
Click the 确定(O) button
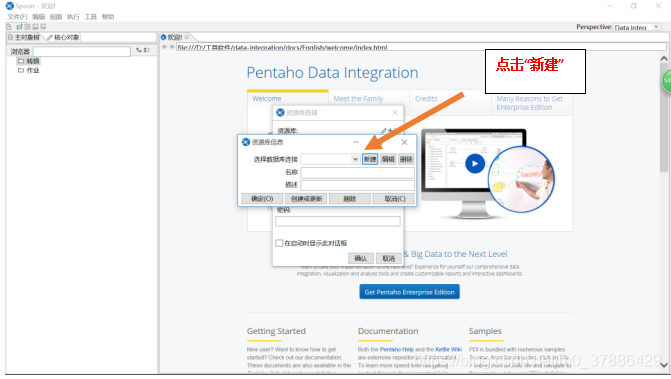pyautogui.click(x=262, y=198)
